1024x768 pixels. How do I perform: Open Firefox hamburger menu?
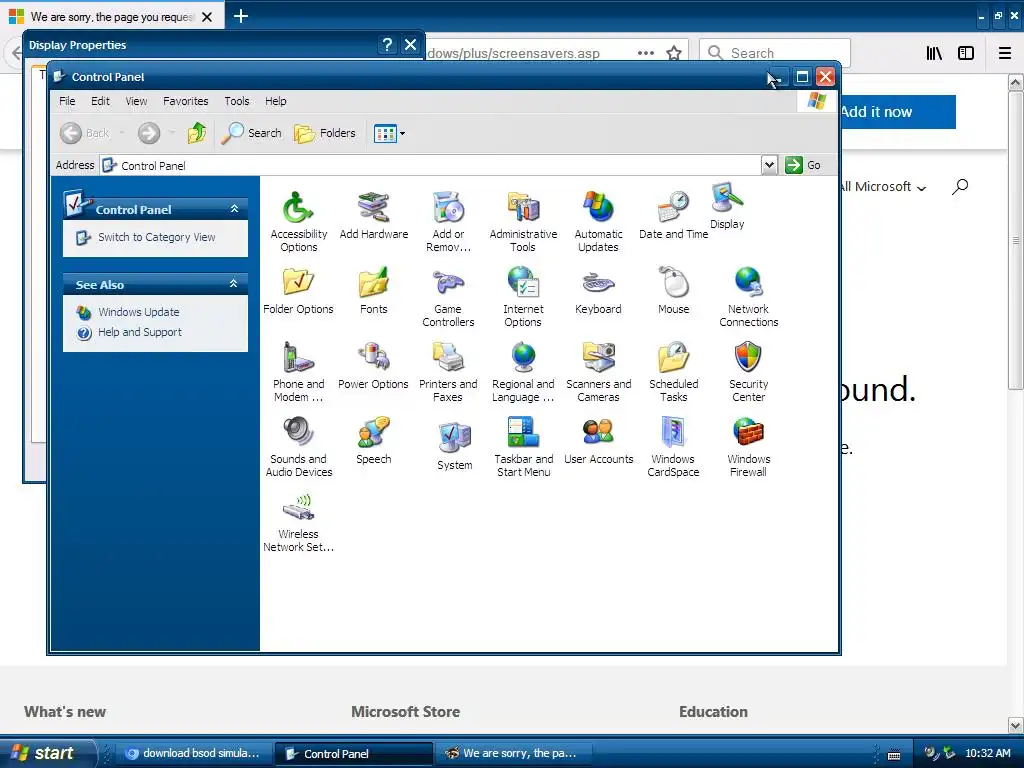coord(1005,53)
